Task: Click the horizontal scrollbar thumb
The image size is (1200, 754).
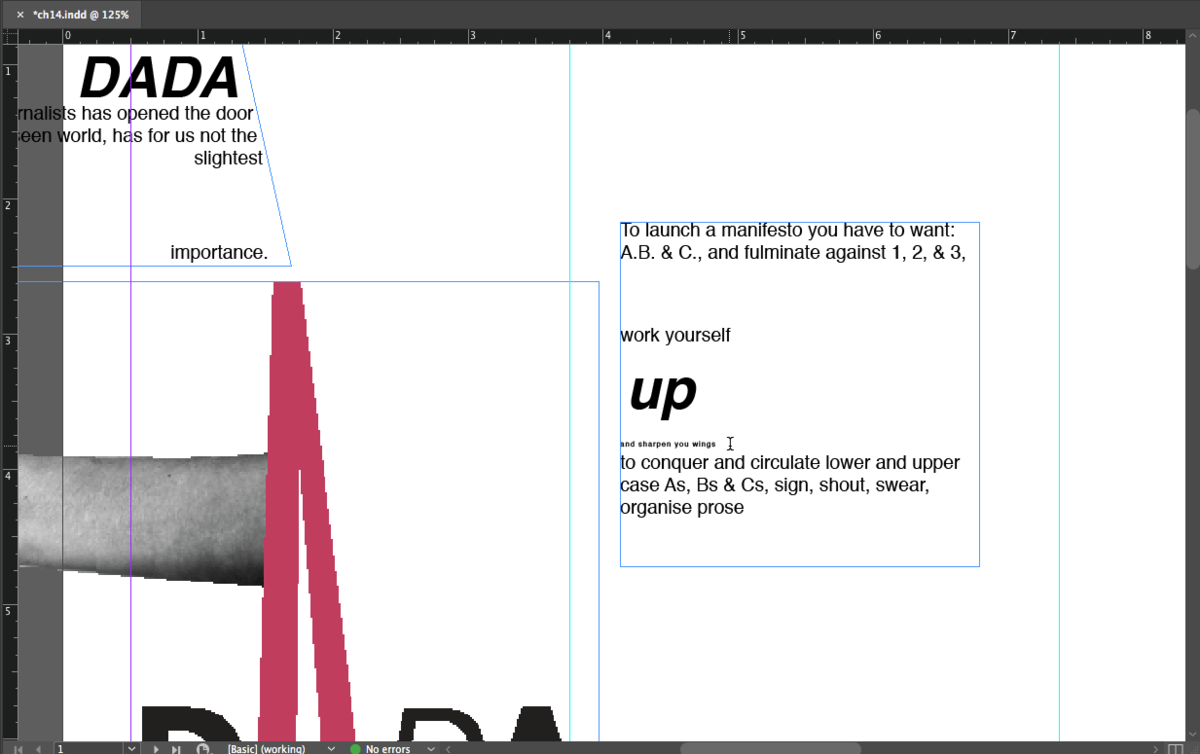Action: pos(770,748)
